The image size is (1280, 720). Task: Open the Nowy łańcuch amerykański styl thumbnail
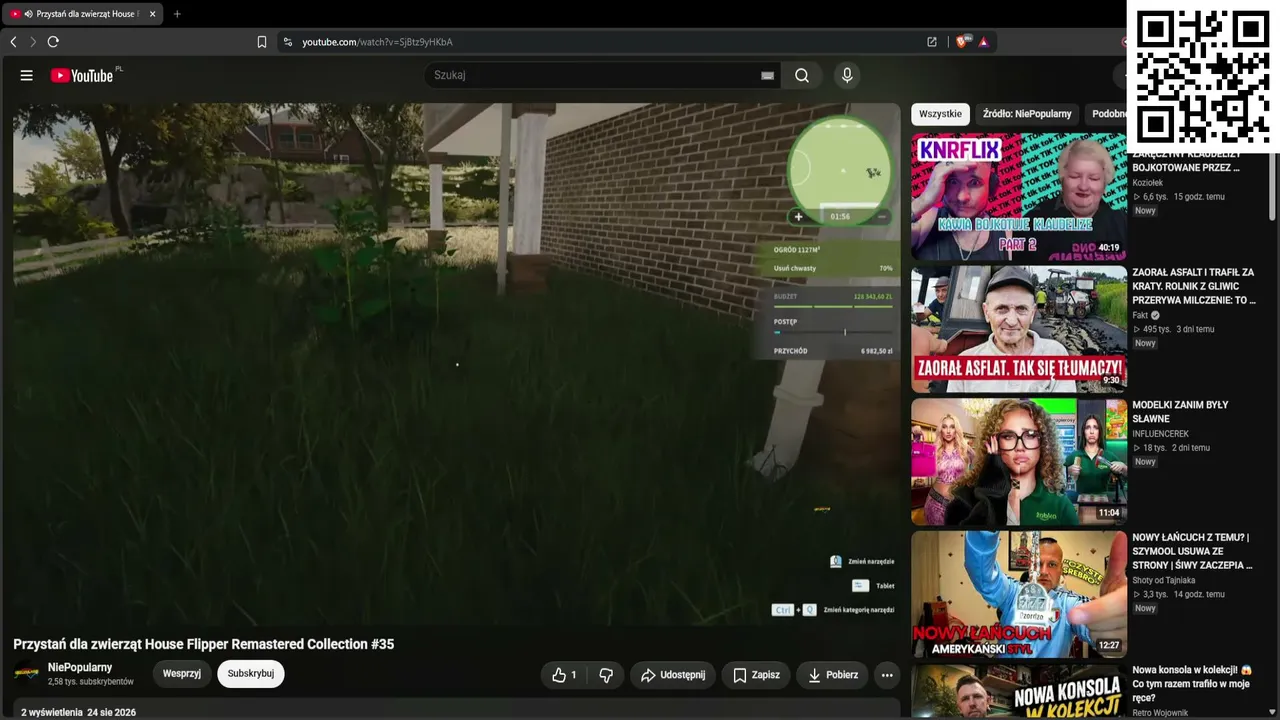pyautogui.click(x=1019, y=594)
